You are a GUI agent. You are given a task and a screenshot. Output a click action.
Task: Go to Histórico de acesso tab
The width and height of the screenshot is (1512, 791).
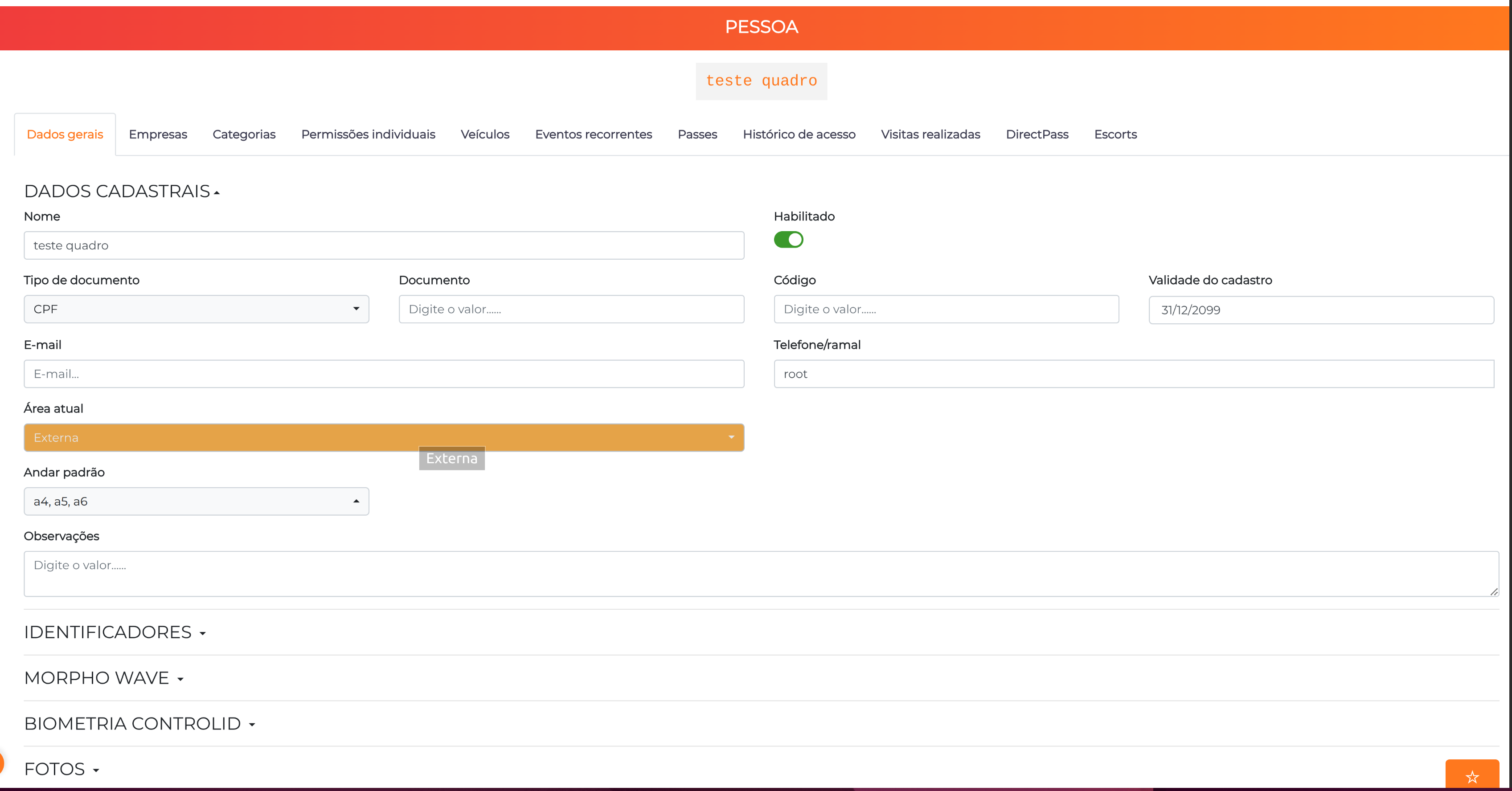click(799, 135)
